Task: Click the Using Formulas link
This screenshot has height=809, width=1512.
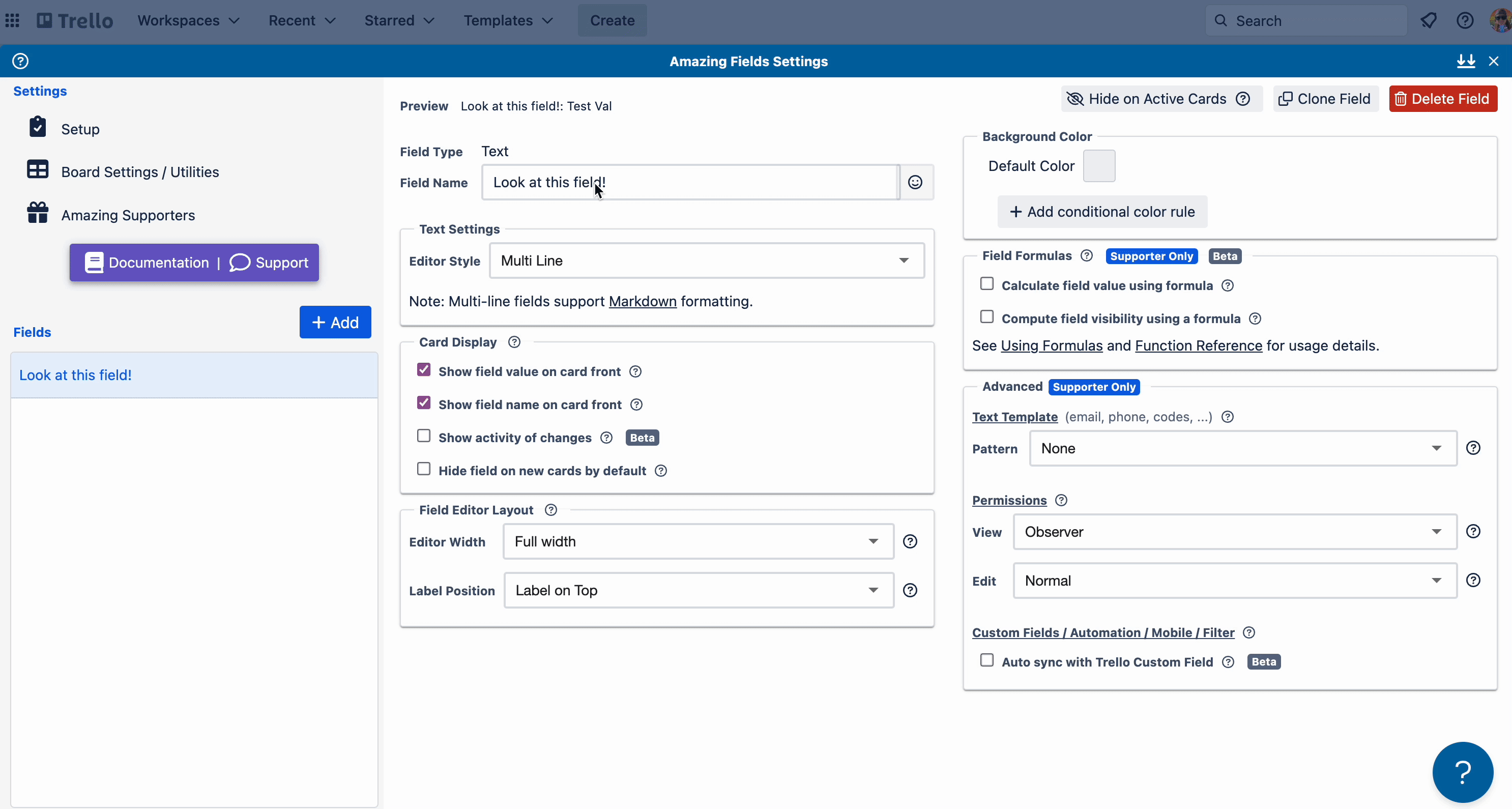Action: 1052,345
